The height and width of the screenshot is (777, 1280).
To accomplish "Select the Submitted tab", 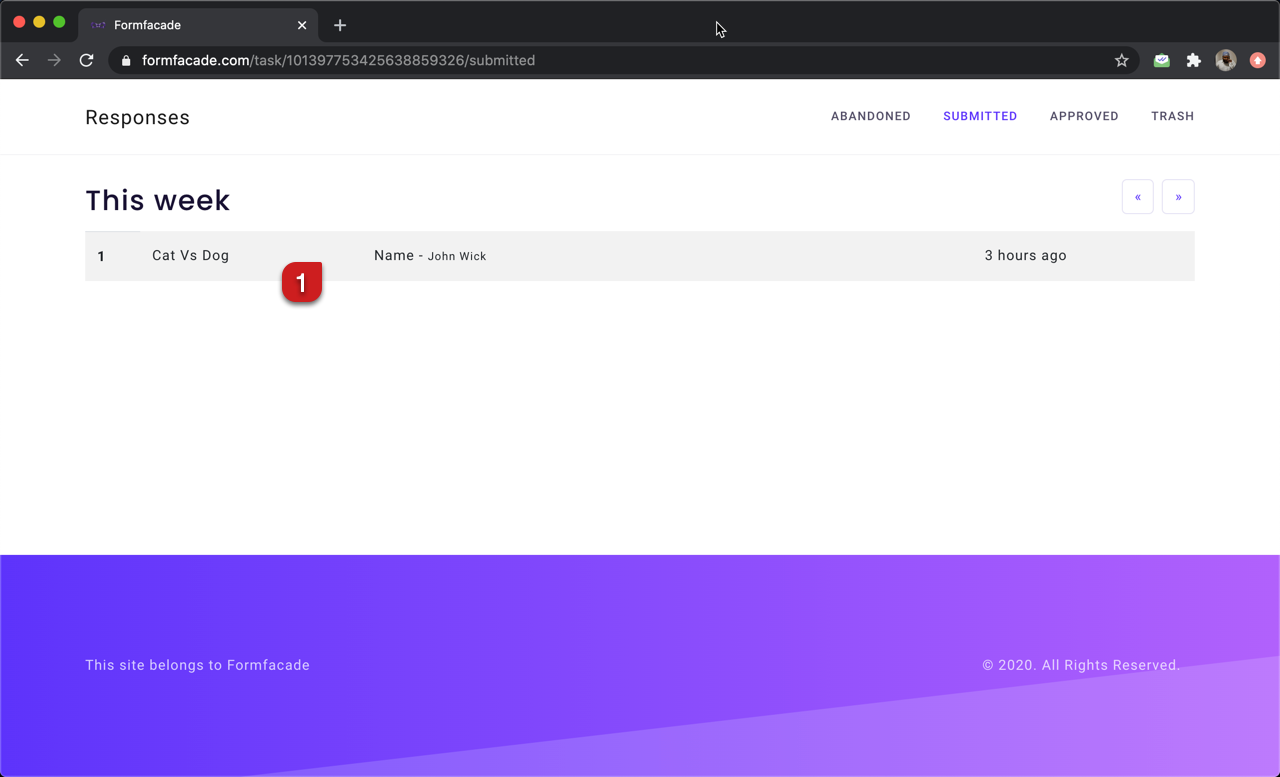I will pos(980,116).
